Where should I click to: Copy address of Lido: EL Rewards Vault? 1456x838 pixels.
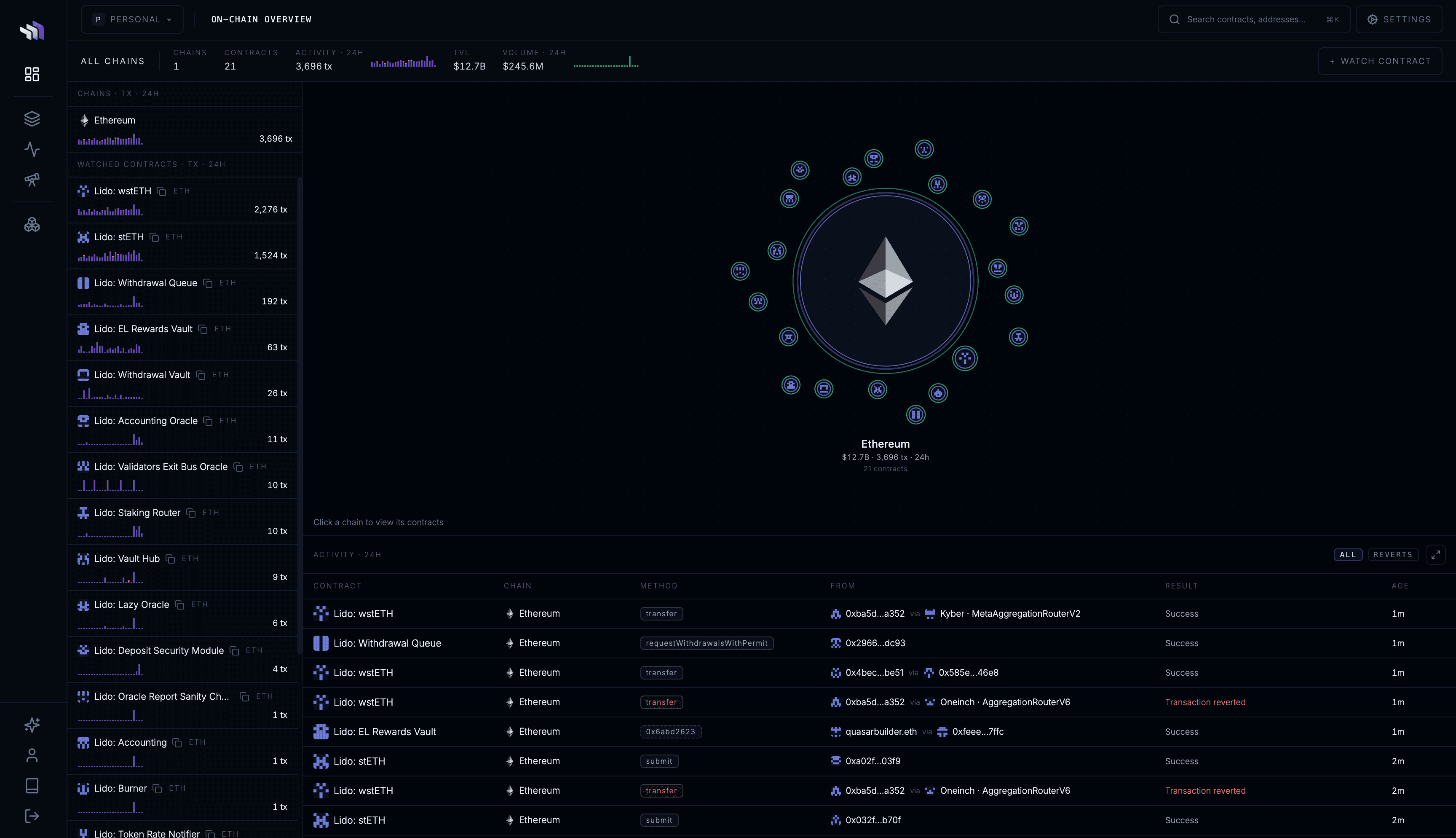pos(202,329)
